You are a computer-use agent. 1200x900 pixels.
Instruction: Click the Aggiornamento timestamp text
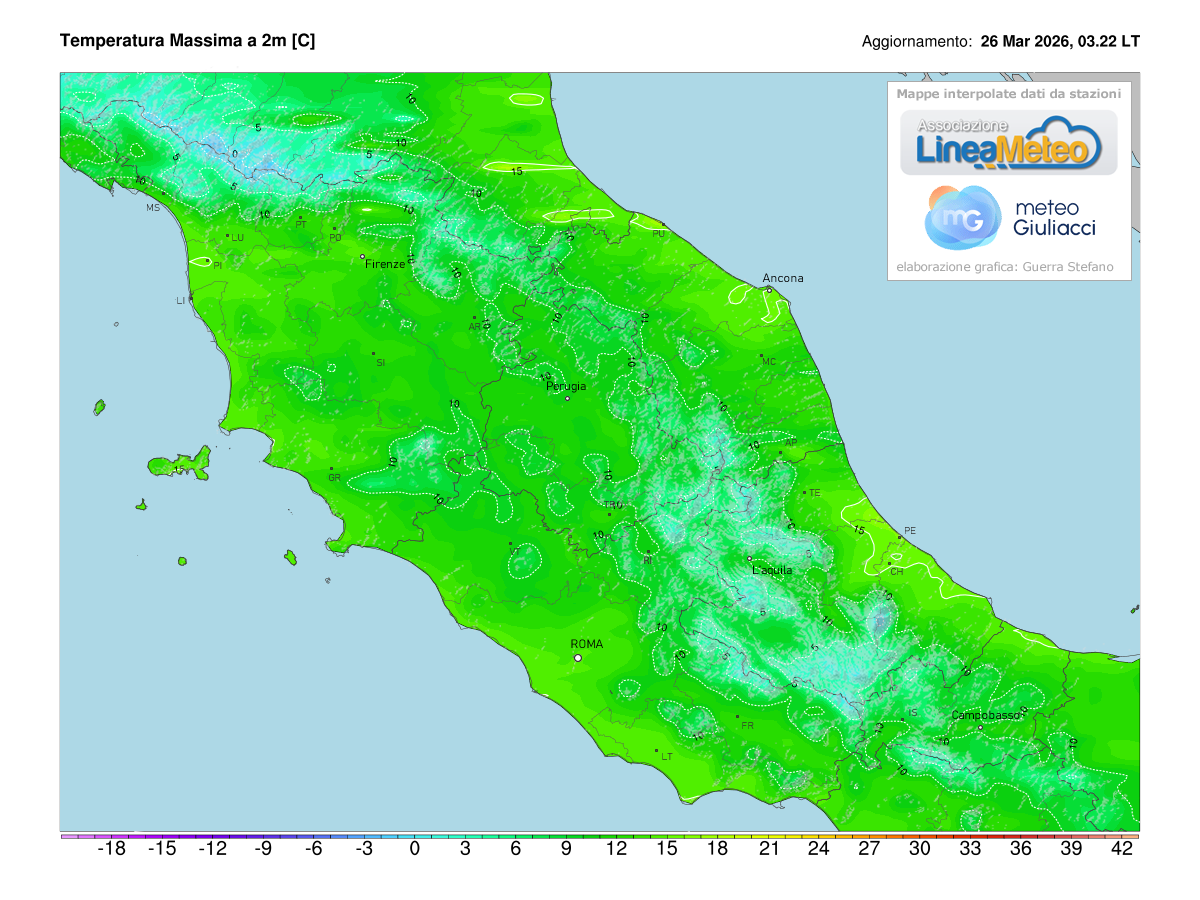(x=1000, y=42)
